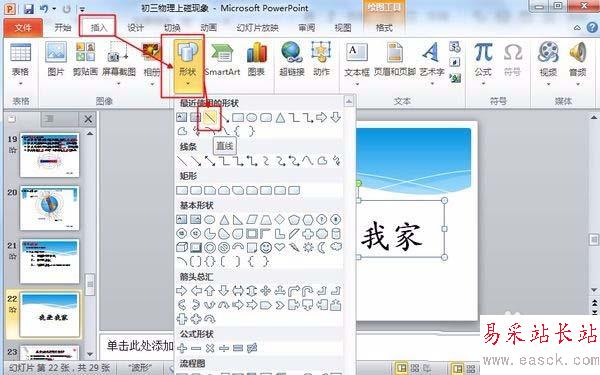
Task: Switch to the 设计 design tab
Action: pos(135,28)
